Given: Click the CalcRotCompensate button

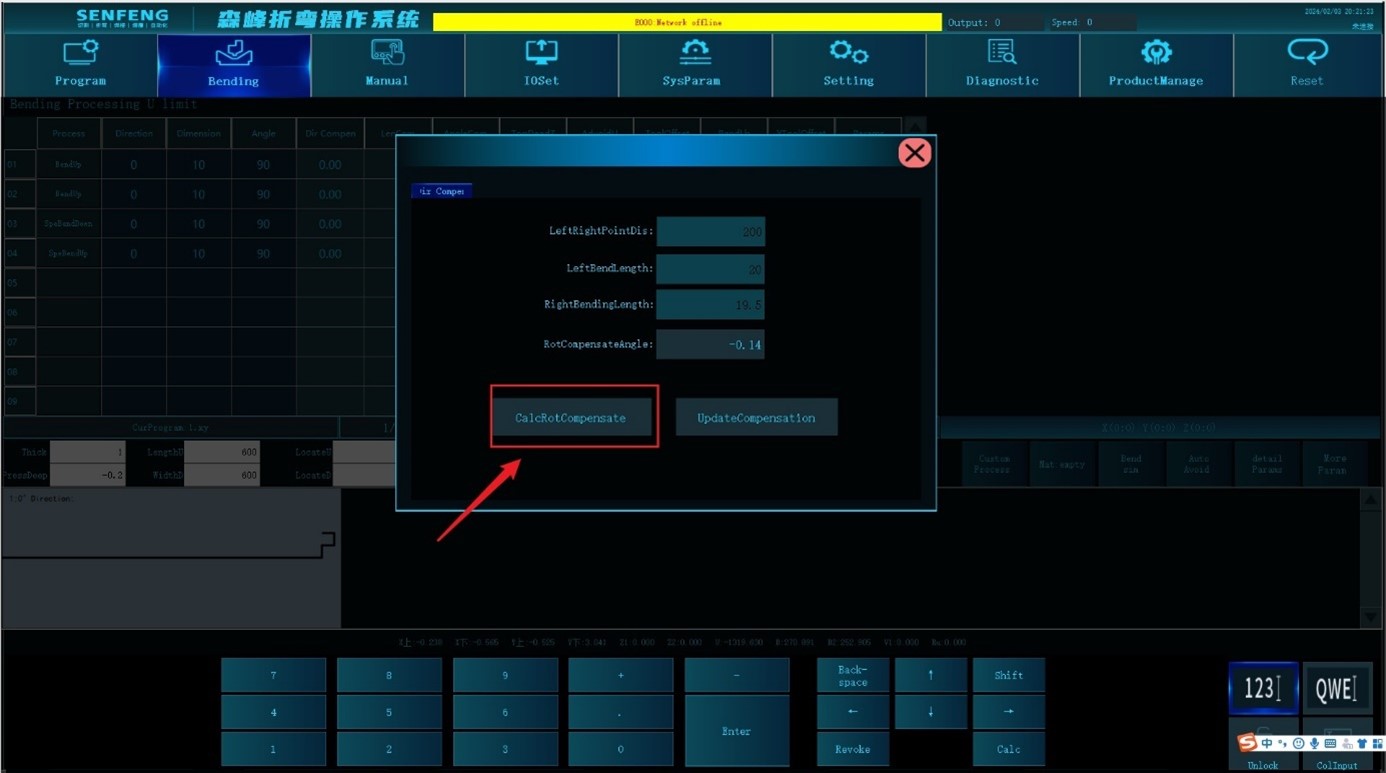Looking at the screenshot, I should [x=571, y=417].
